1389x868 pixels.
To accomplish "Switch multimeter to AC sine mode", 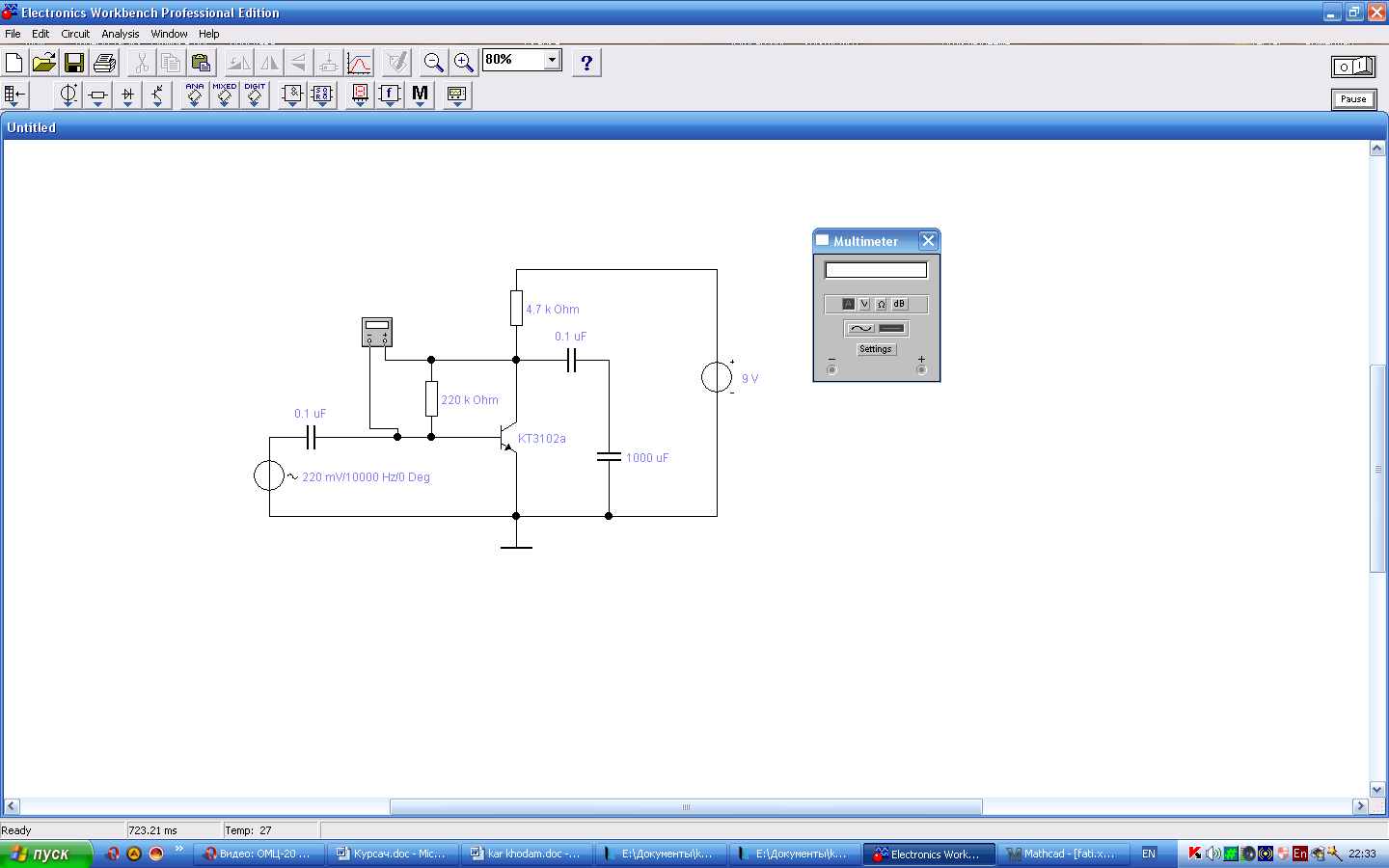I will [x=860, y=329].
